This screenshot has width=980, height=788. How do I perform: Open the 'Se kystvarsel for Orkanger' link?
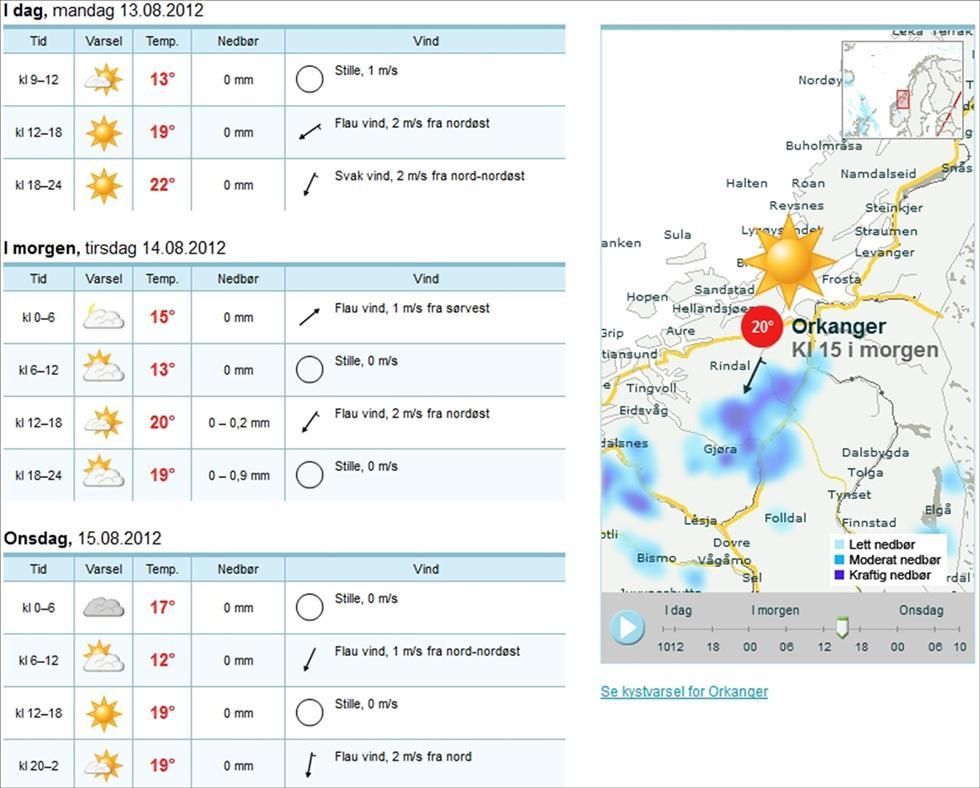pyautogui.click(x=684, y=692)
